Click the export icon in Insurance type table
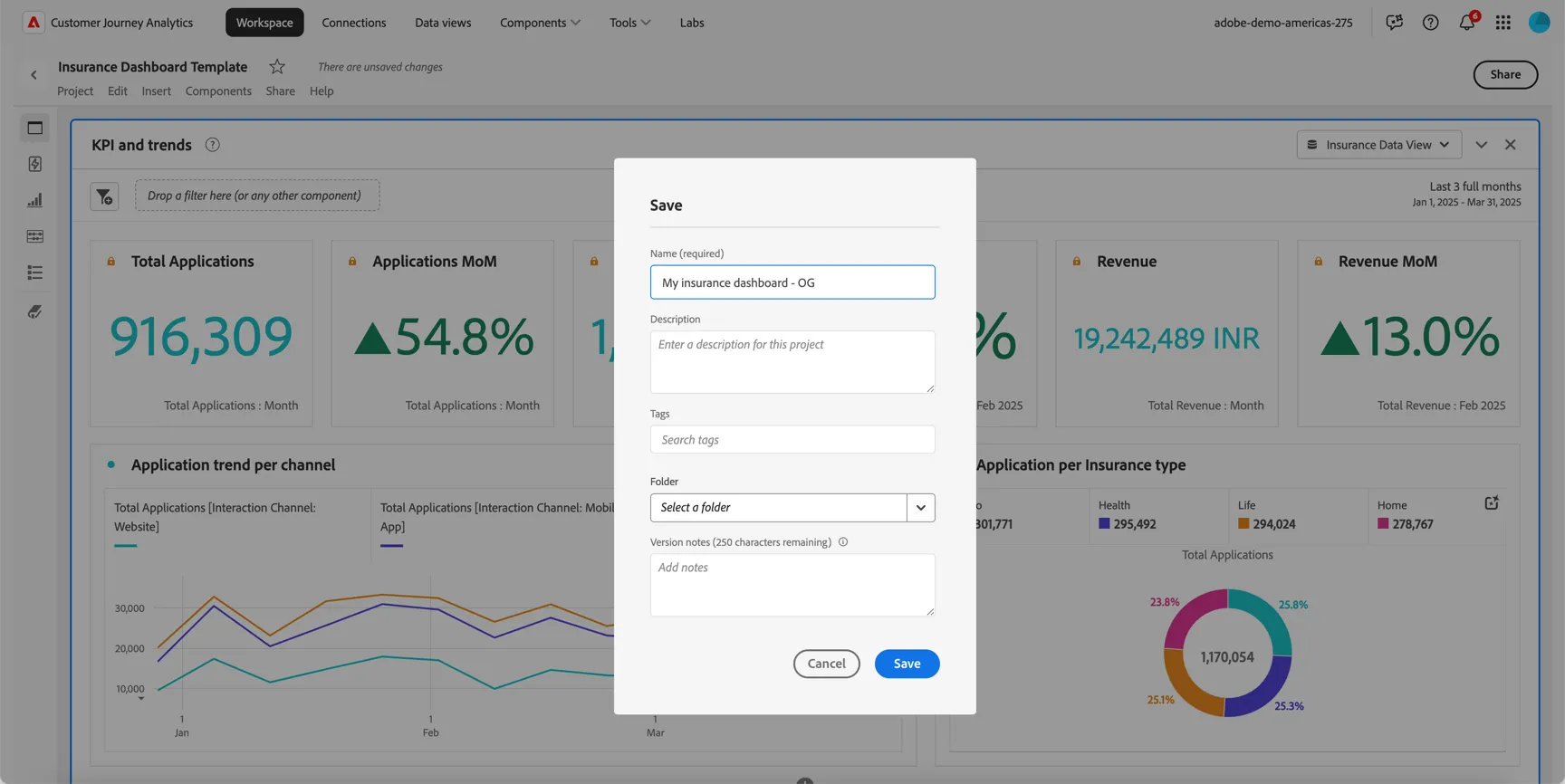 tap(1491, 502)
